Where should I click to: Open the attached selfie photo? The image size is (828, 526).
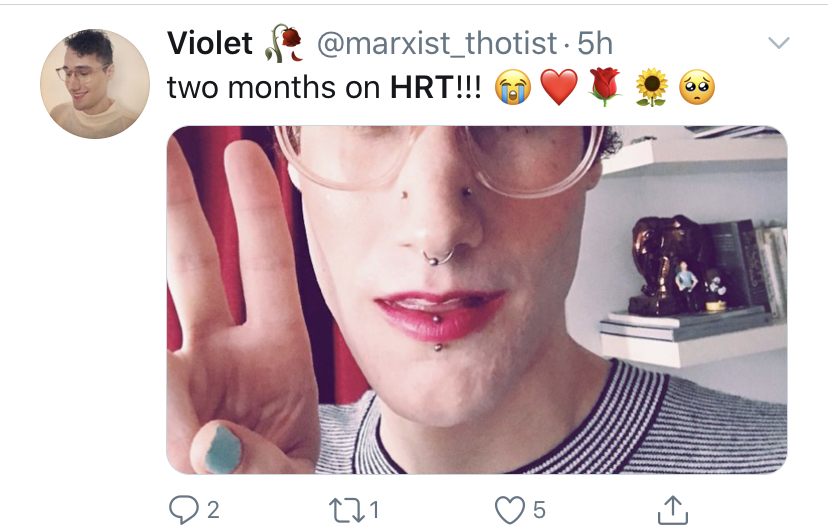477,299
